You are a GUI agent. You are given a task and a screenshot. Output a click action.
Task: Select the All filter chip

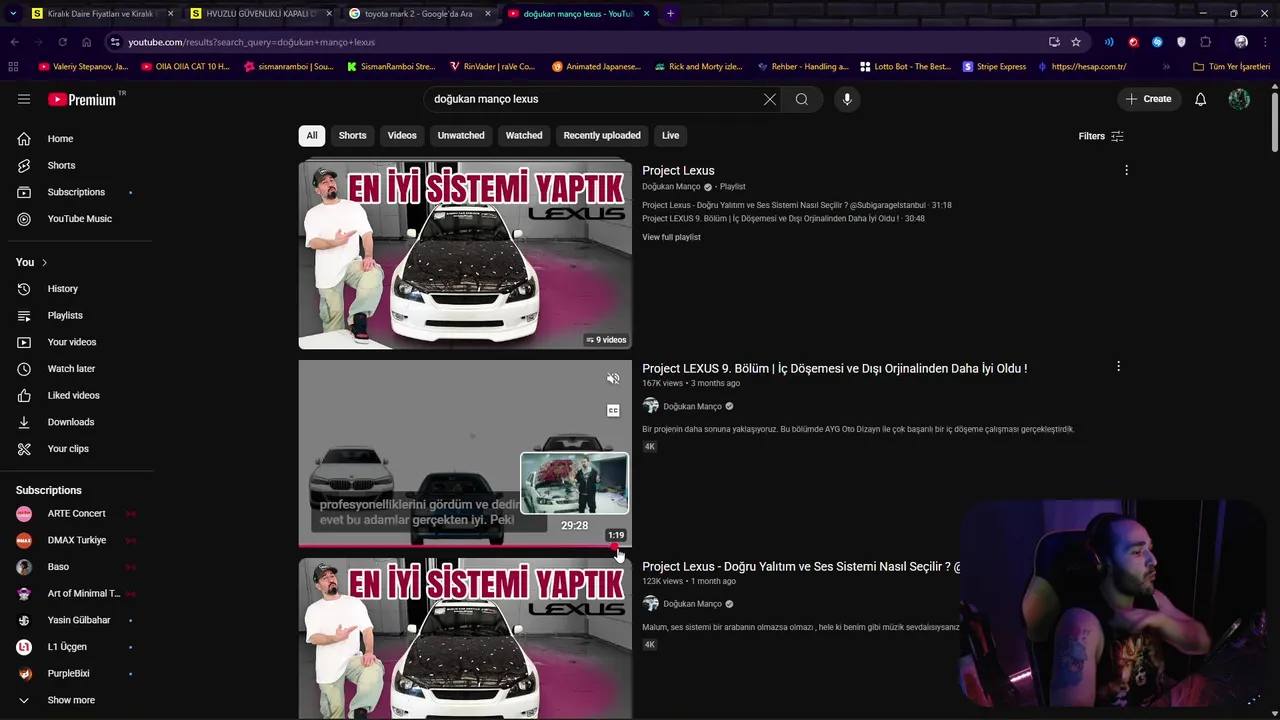312,136
